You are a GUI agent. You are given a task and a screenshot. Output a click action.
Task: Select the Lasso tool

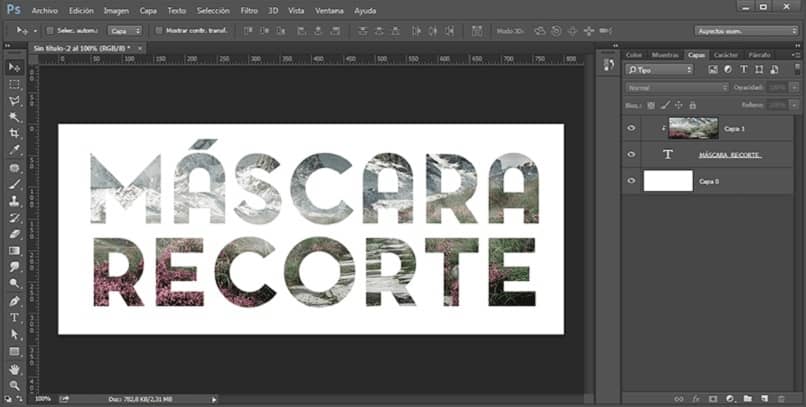point(14,101)
